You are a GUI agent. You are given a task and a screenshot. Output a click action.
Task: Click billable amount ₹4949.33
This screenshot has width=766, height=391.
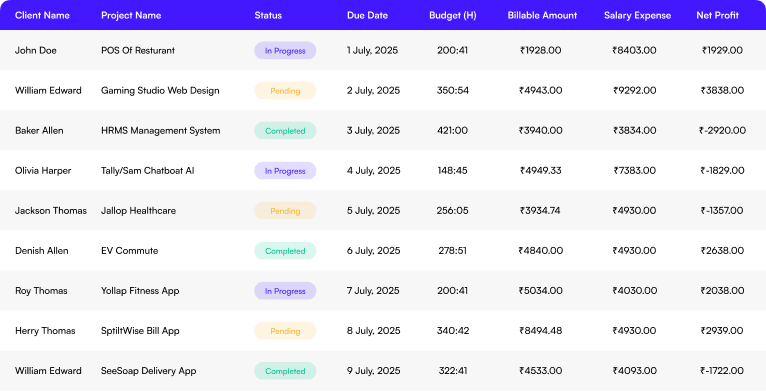coord(541,171)
